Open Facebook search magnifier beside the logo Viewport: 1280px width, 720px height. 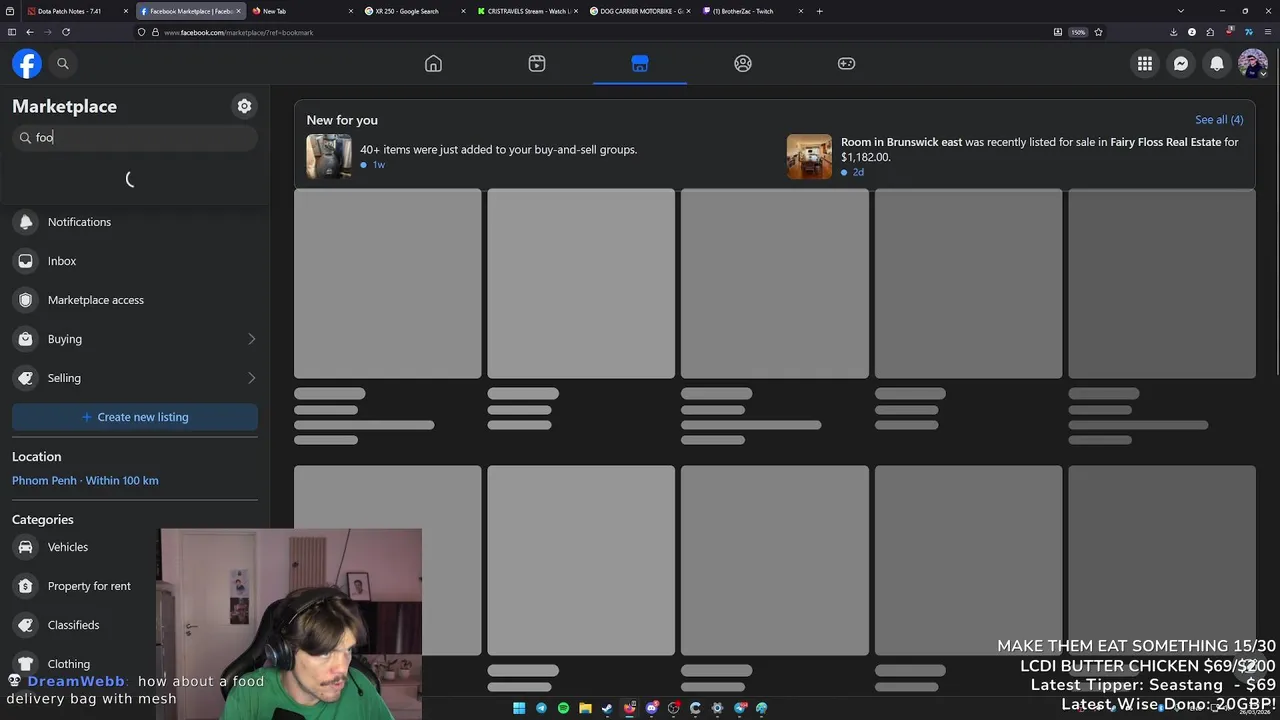tap(63, 63)
